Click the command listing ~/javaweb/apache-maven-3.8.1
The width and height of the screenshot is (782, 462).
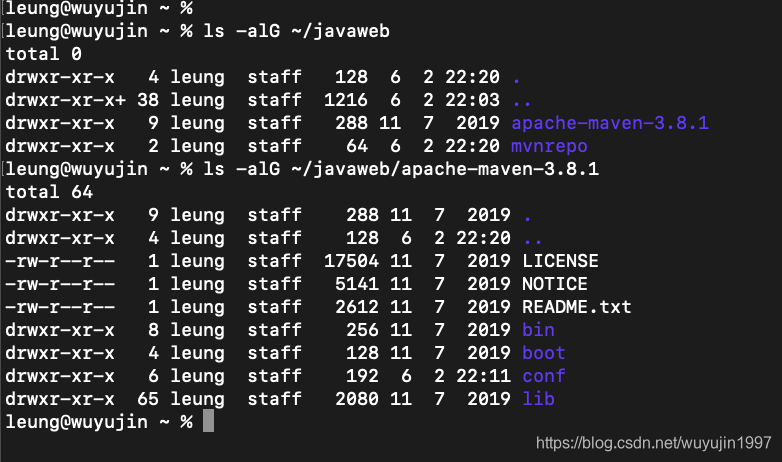(401, 169)
